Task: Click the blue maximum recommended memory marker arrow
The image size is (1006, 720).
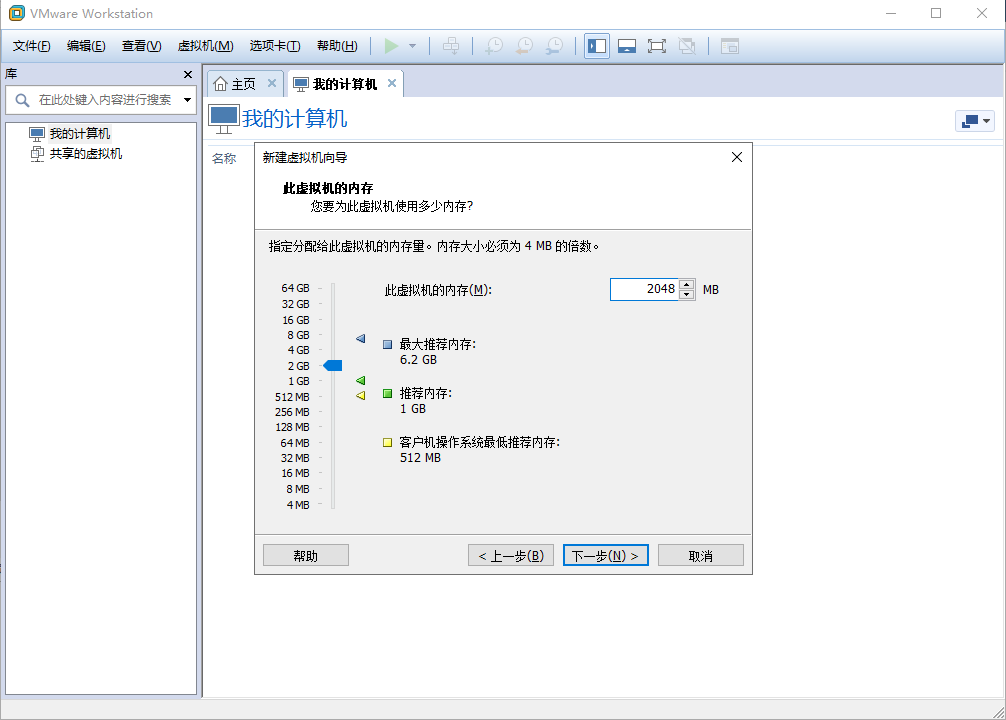Action: pos(361,338)
